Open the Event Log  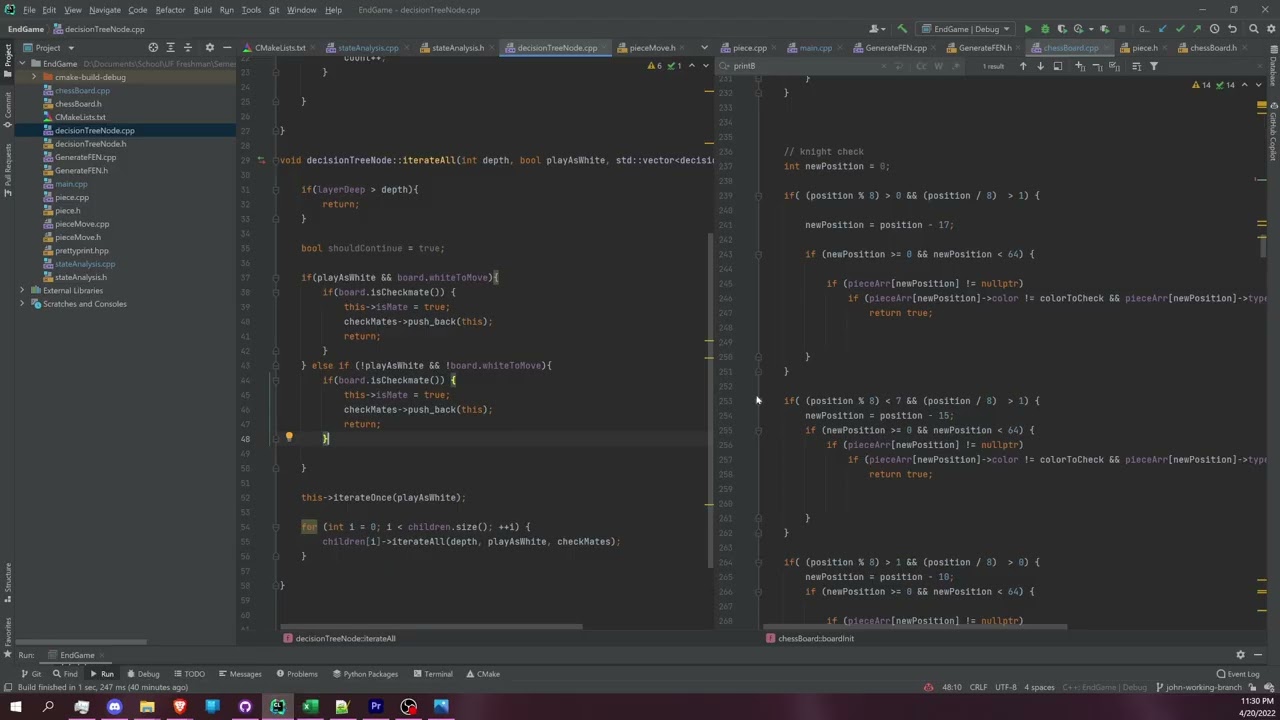[x=1238, y=674]
